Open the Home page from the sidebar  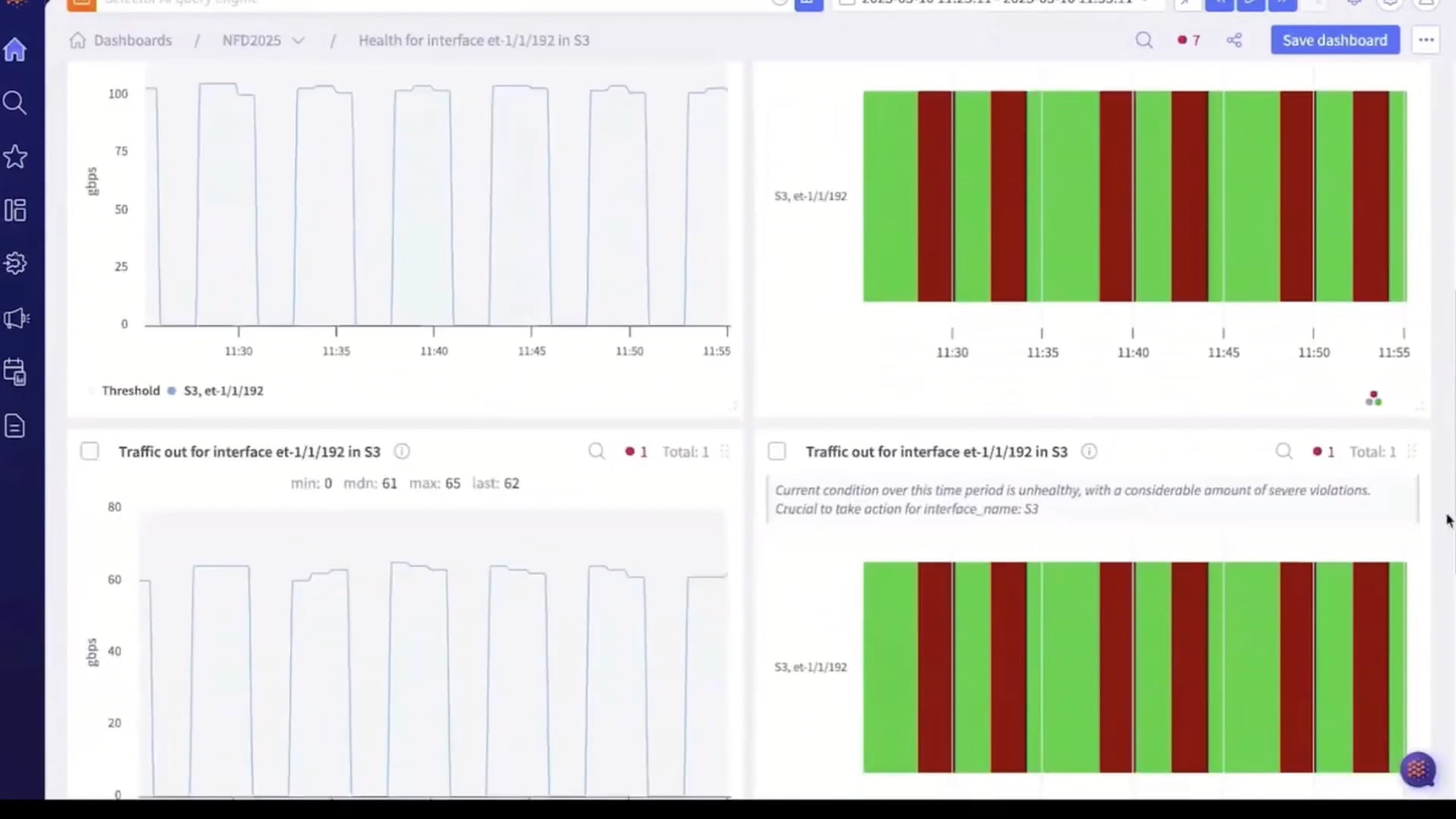[x=15, y=49]
